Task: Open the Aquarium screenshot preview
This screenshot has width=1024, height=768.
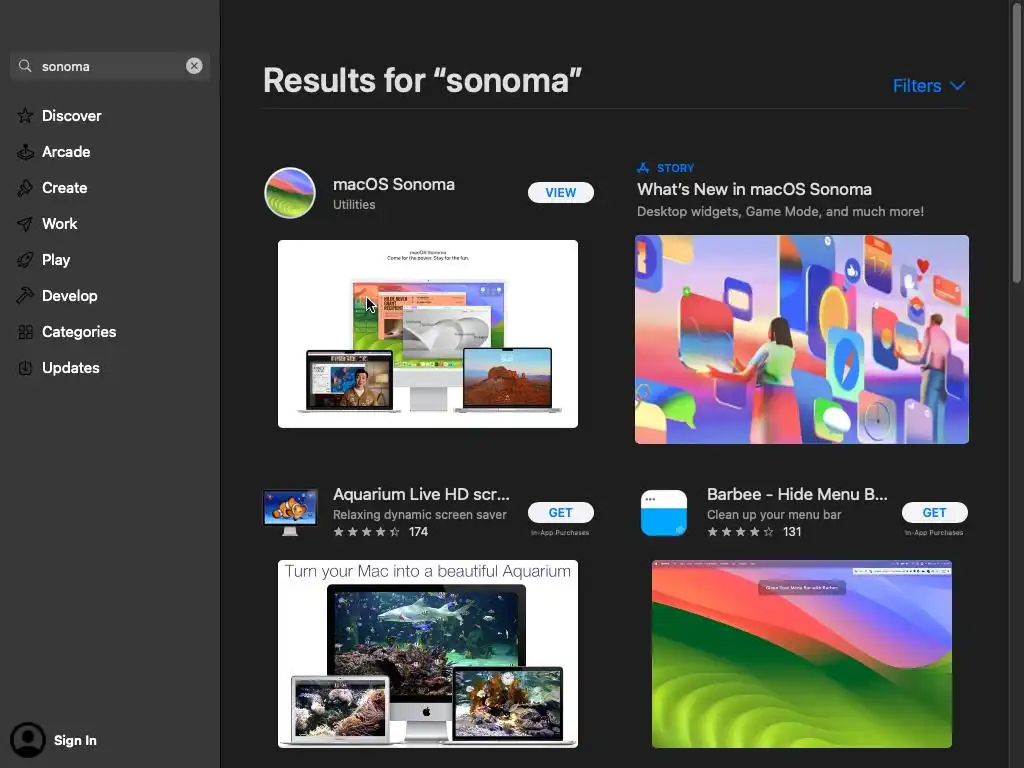Action: pyautogui.click(x=428, y=654)
